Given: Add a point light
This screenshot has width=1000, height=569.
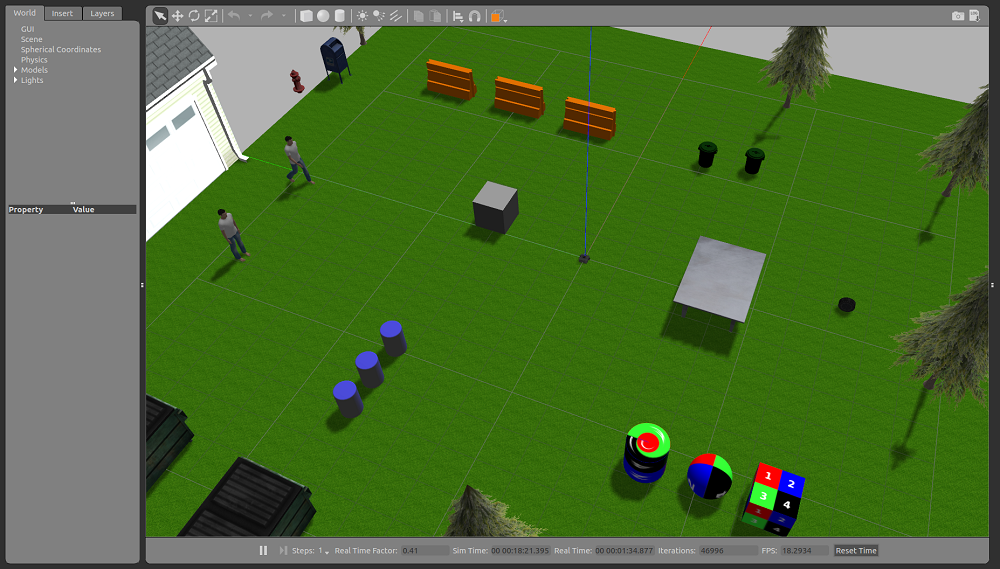Looking at the screenshot, I should [x=362, y=16].
